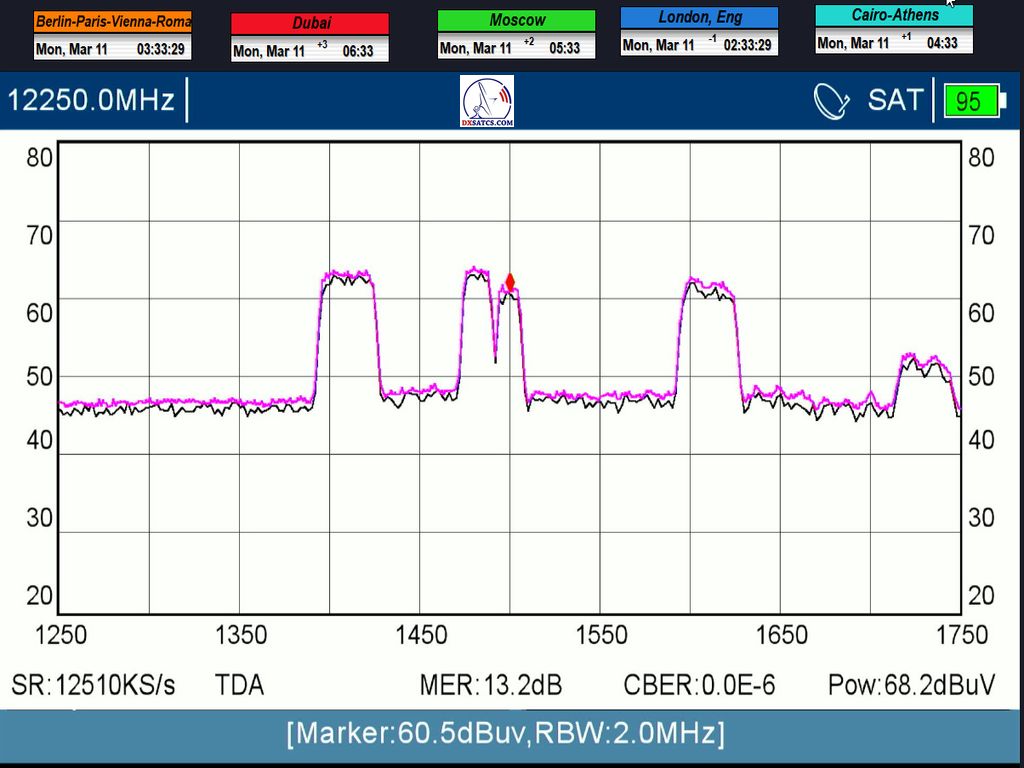Click the MER:13.2dB reading

click(x=490, y=685)
